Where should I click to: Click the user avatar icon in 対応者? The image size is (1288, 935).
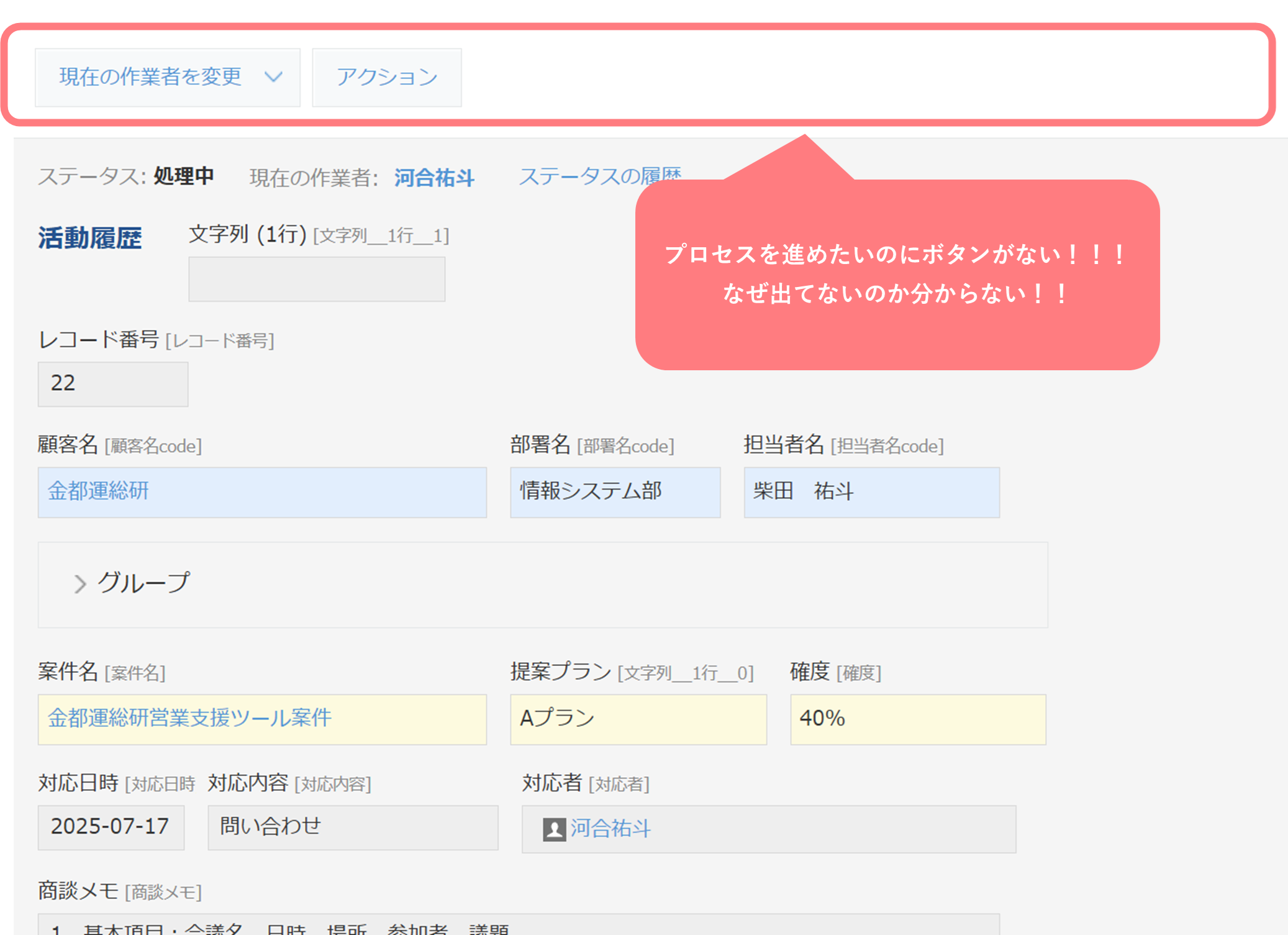coord(554,829)
